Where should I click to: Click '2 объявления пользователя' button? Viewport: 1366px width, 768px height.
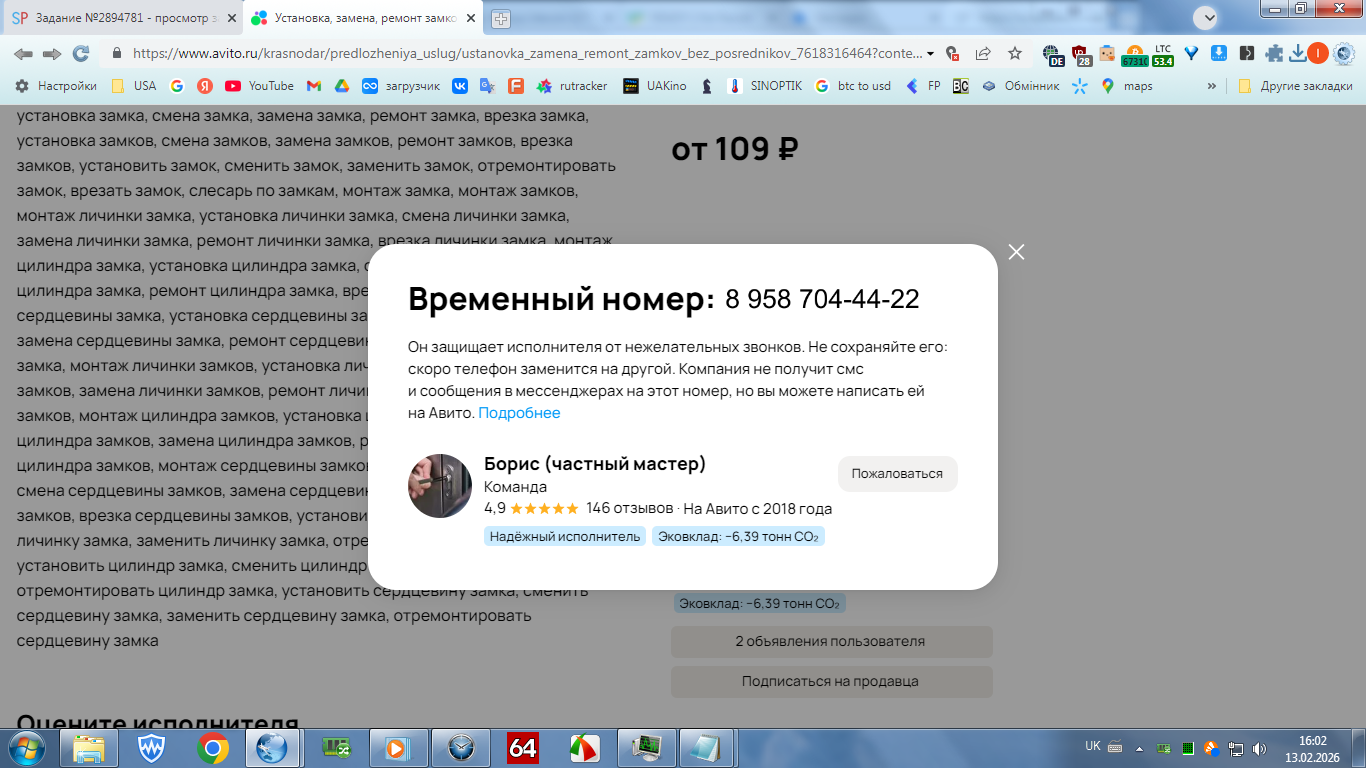[831, 642]
